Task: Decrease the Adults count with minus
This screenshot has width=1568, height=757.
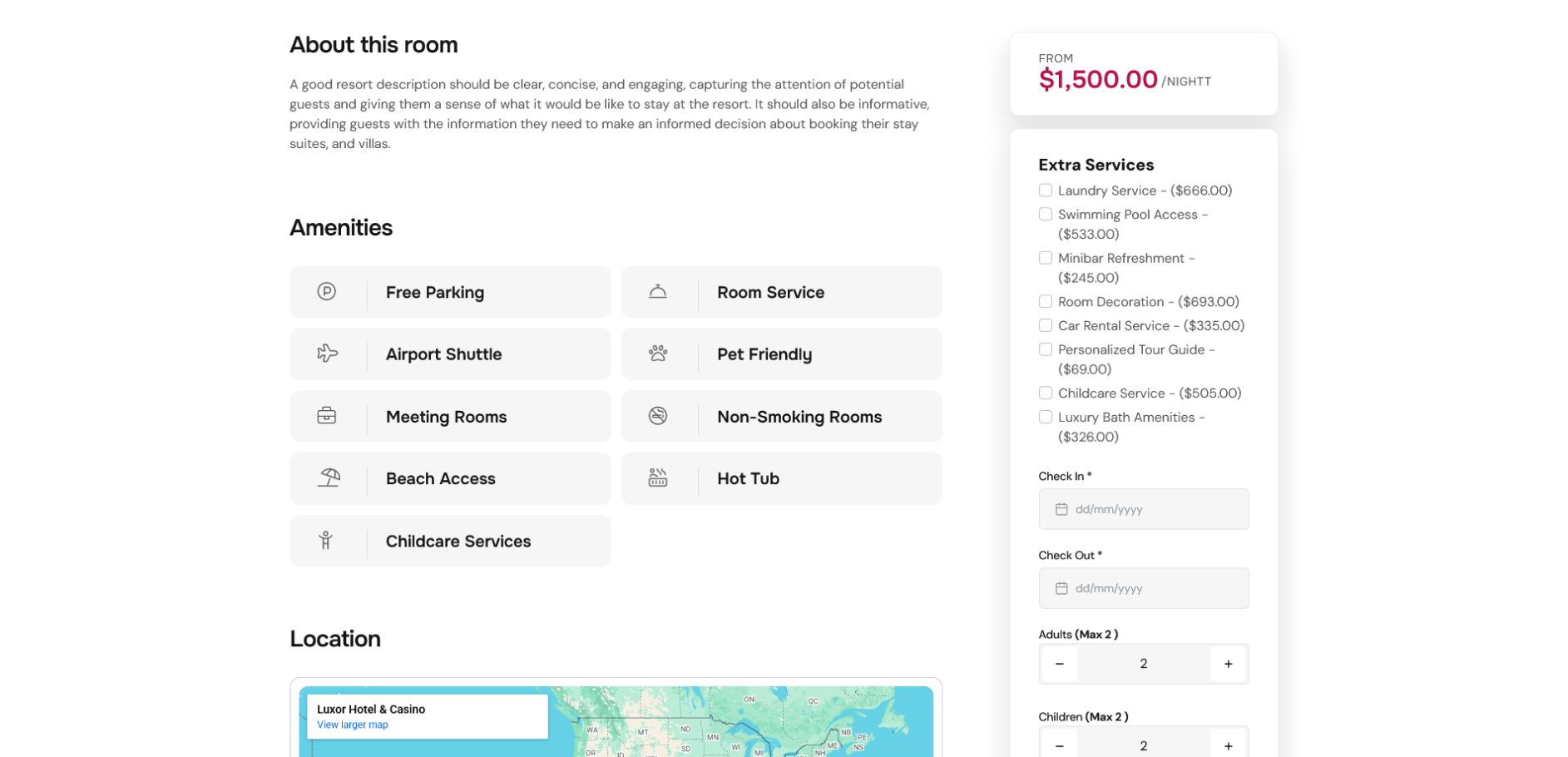Action: tap(1059, 664)
